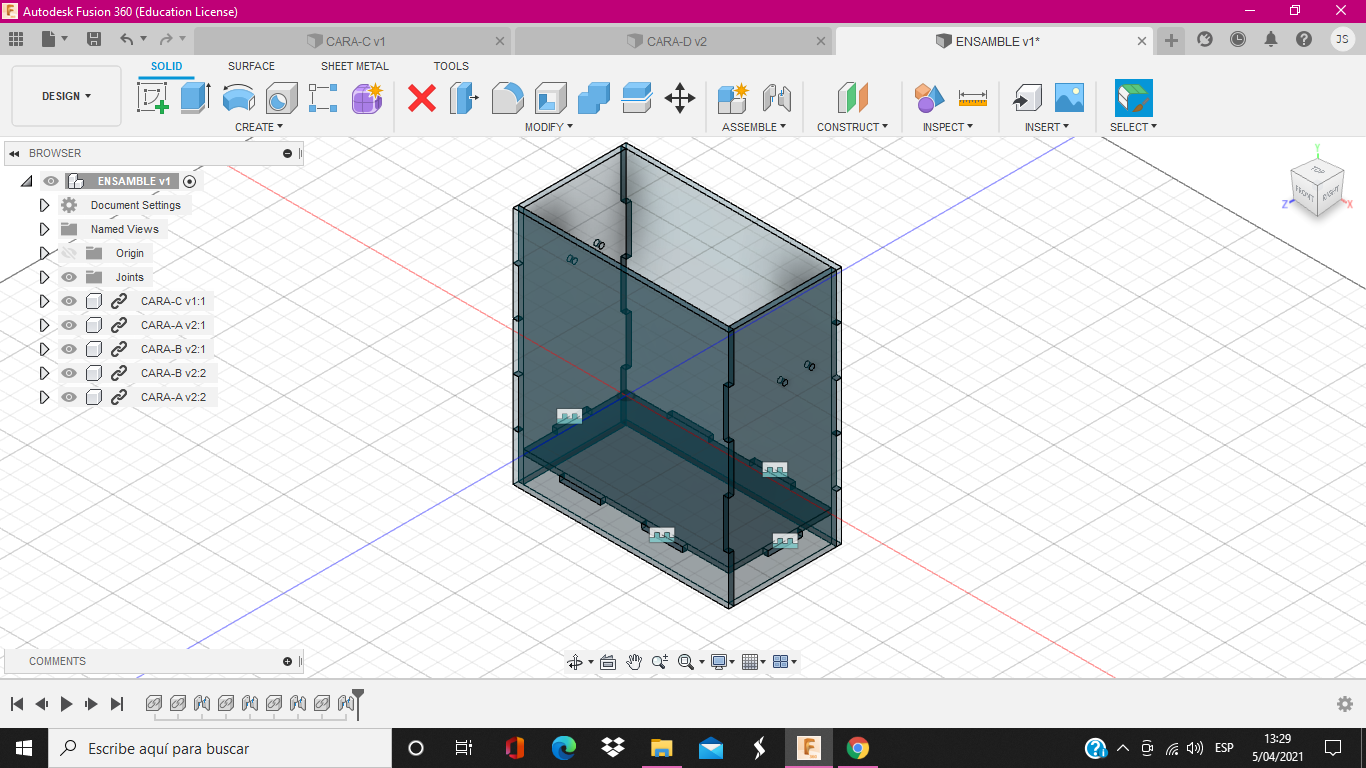The height and width of the screenshot is (768, 1366).
Task: Open the JS user account button
Action: point(1343,39)
